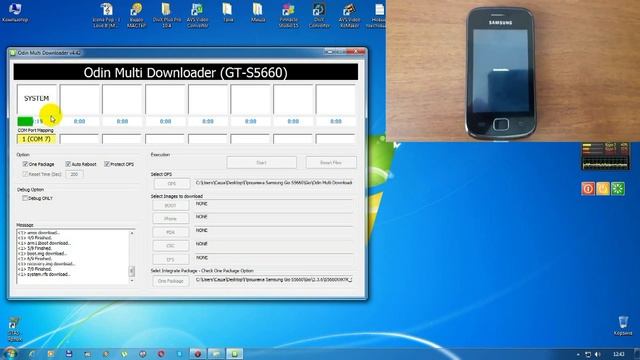
Task: Launch Internet Explorer from the taskbar
Action: click(32, 354)
